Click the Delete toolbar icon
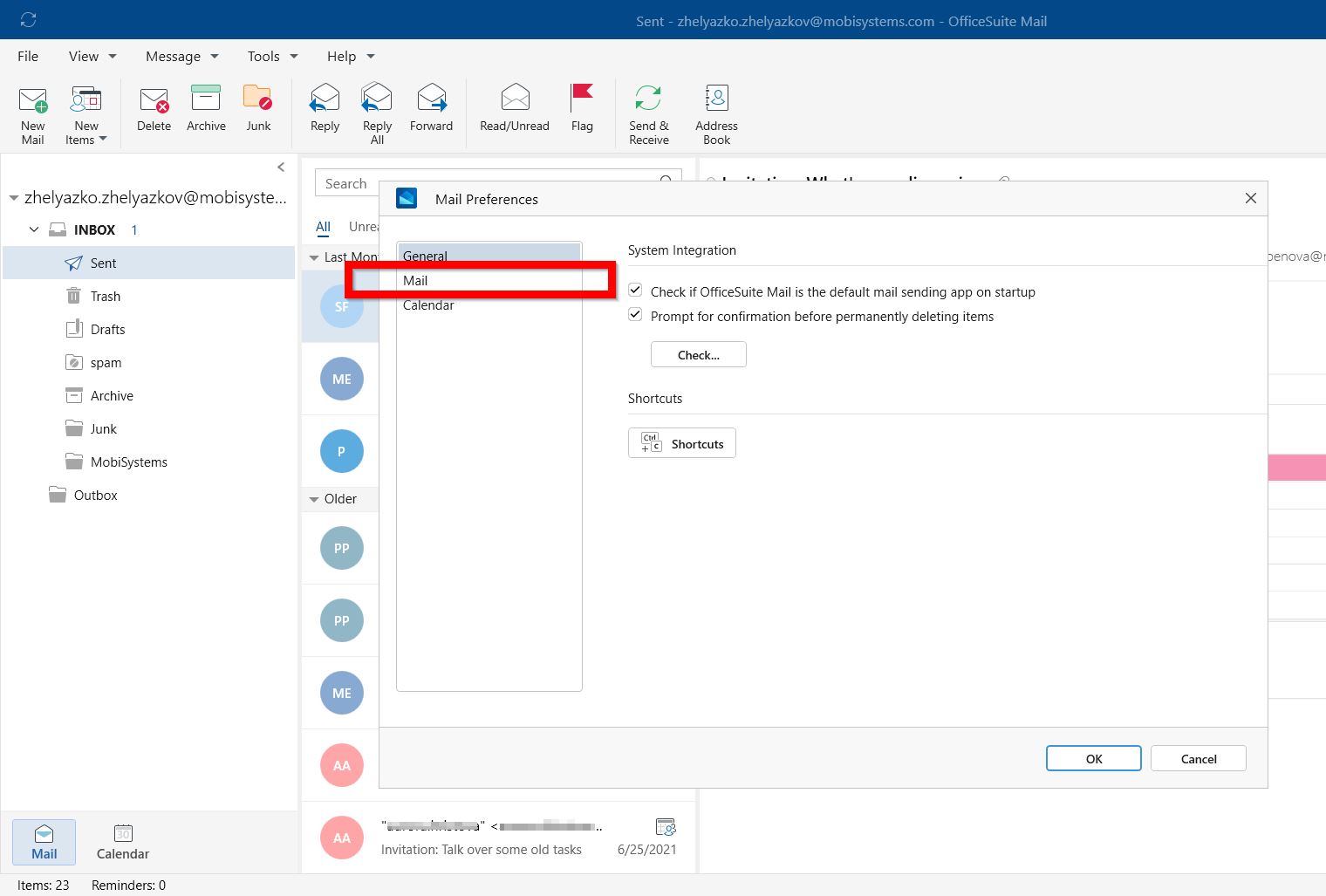The image size is (1326, 896). (154, 99)
